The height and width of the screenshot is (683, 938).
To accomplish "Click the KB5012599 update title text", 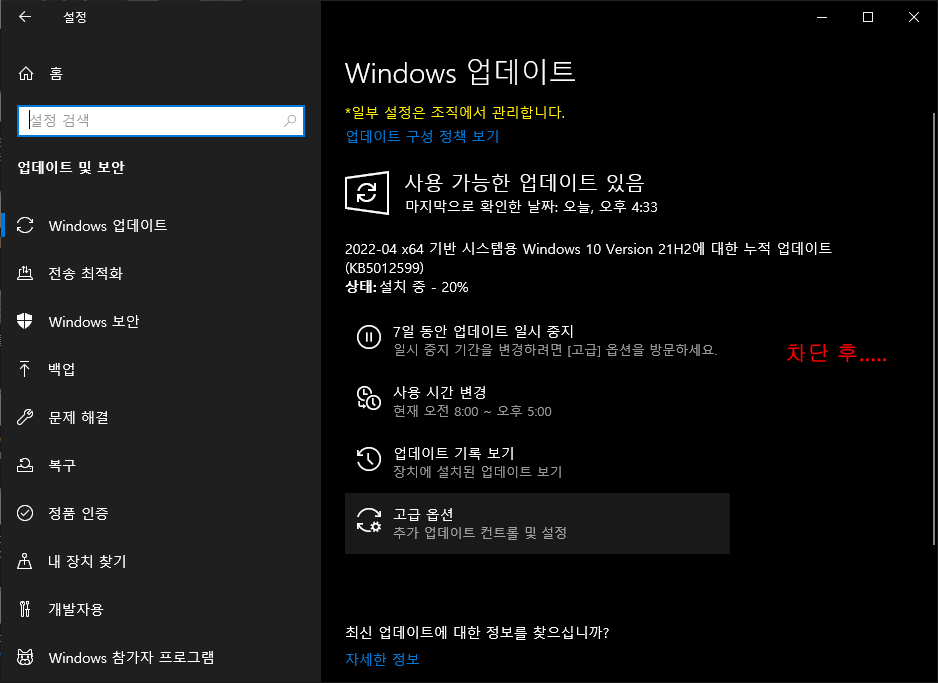I will [588, 258].
